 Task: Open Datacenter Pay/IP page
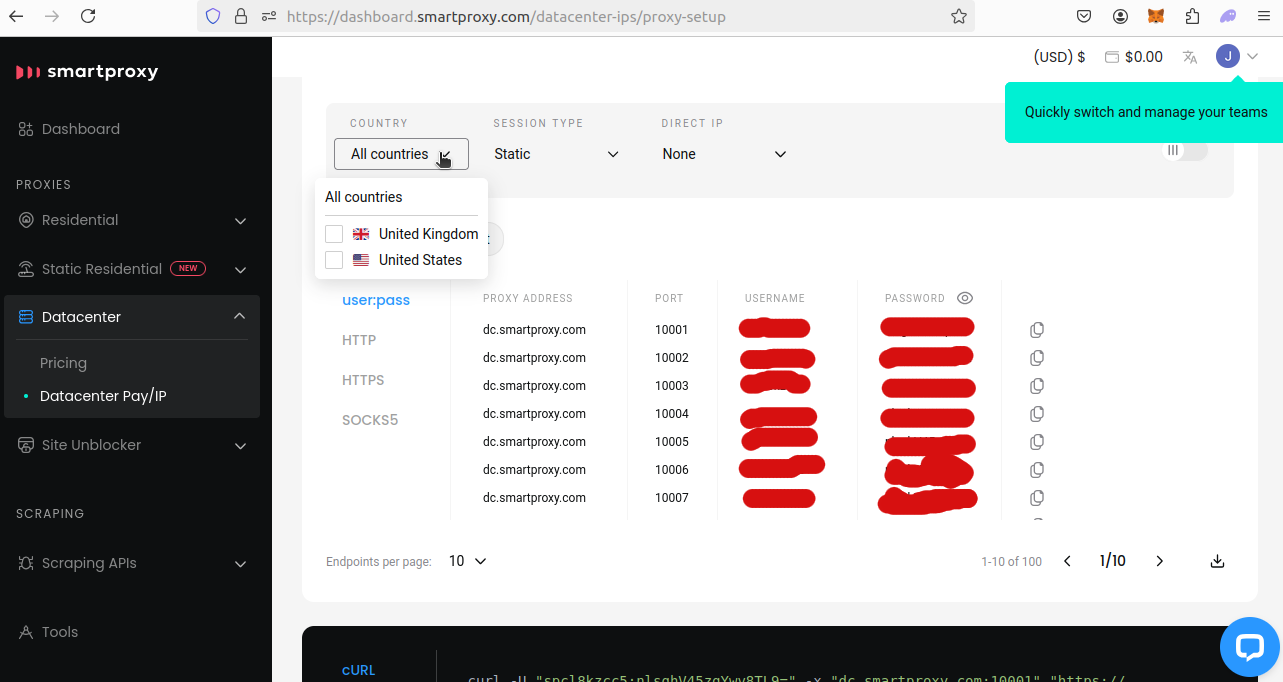click(103, 396)
